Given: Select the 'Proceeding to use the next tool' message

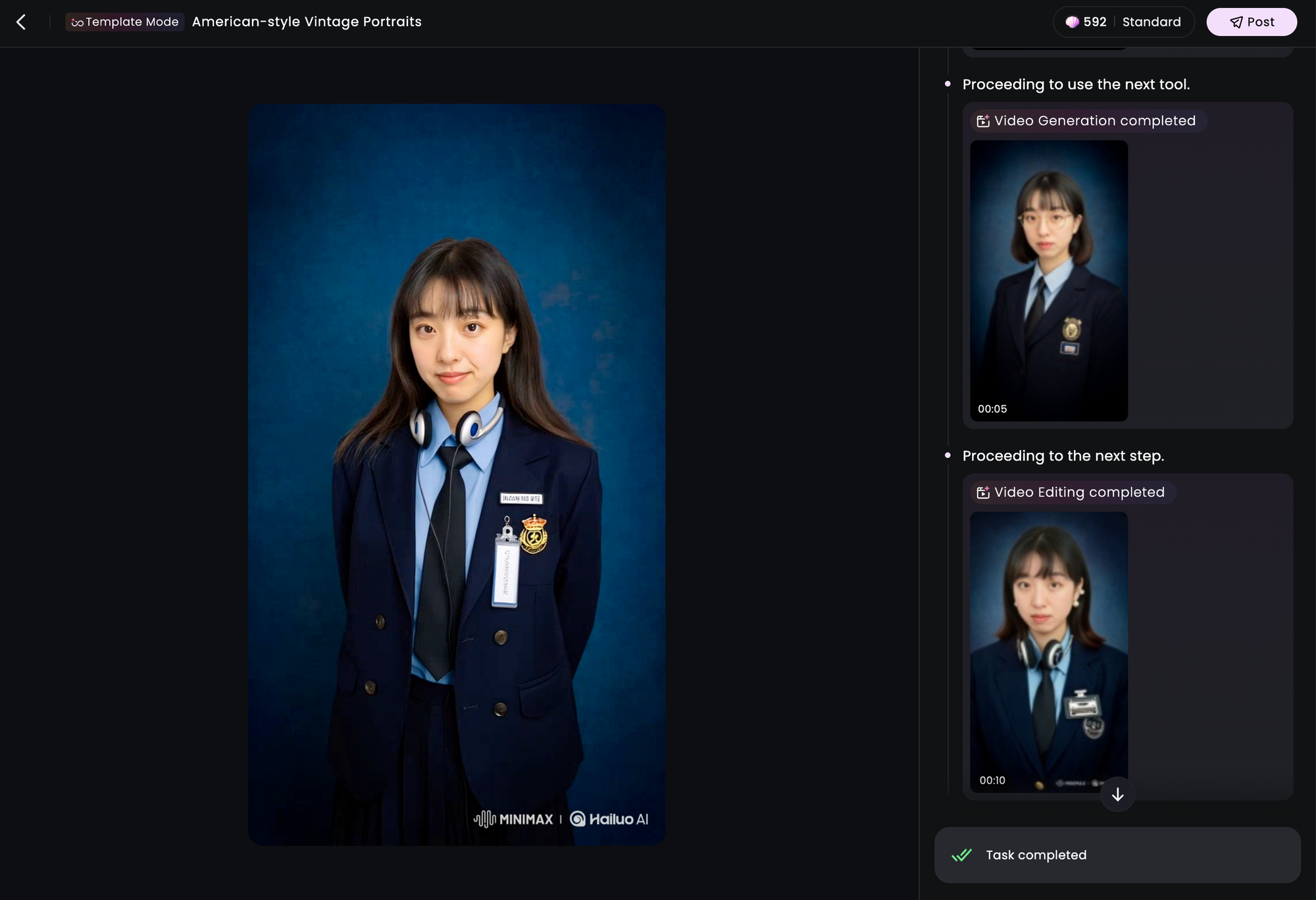Looking at the screenshot, I should pos(1076,84).
